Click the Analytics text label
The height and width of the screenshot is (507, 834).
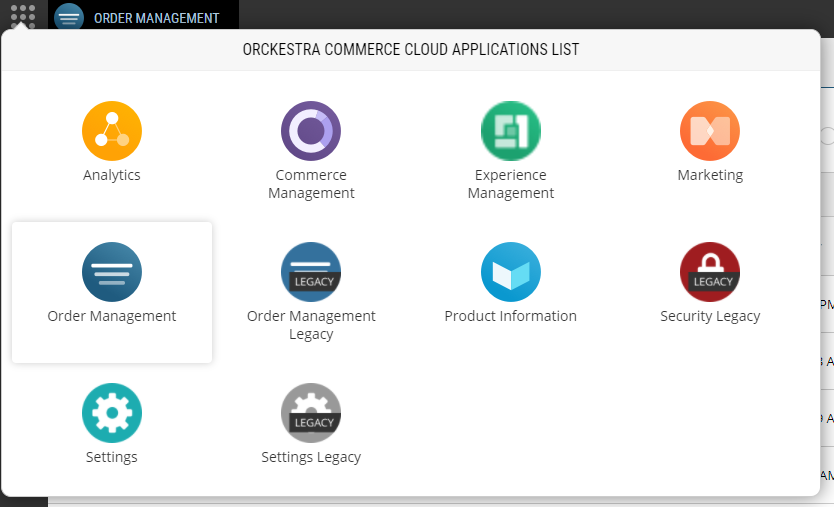pos(112,175)
